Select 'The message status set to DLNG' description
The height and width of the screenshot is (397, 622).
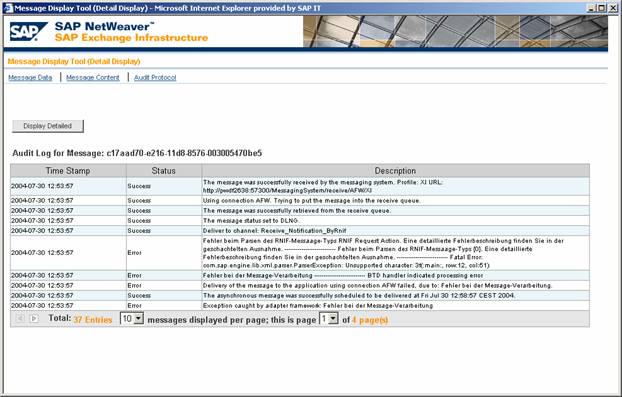coord(251,221)
